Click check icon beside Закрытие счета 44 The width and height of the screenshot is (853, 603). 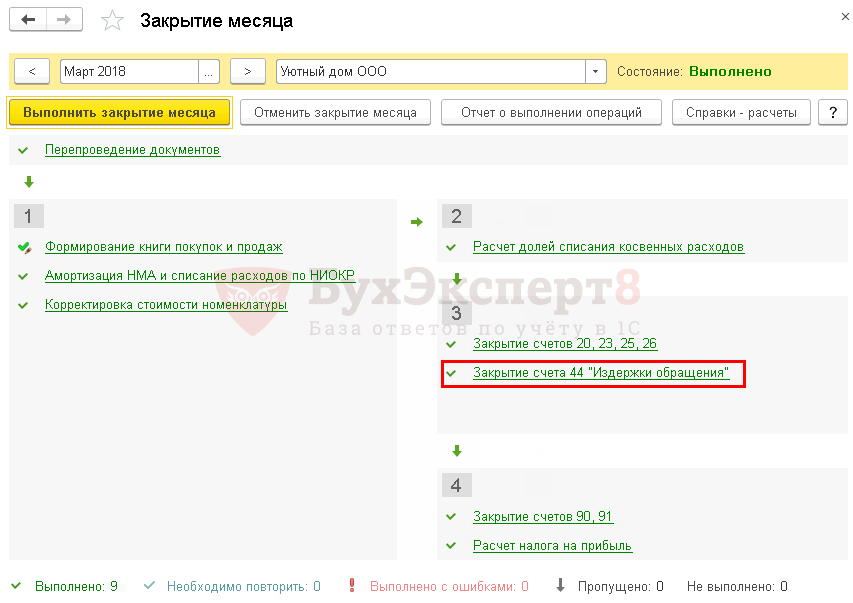(451, 373)
